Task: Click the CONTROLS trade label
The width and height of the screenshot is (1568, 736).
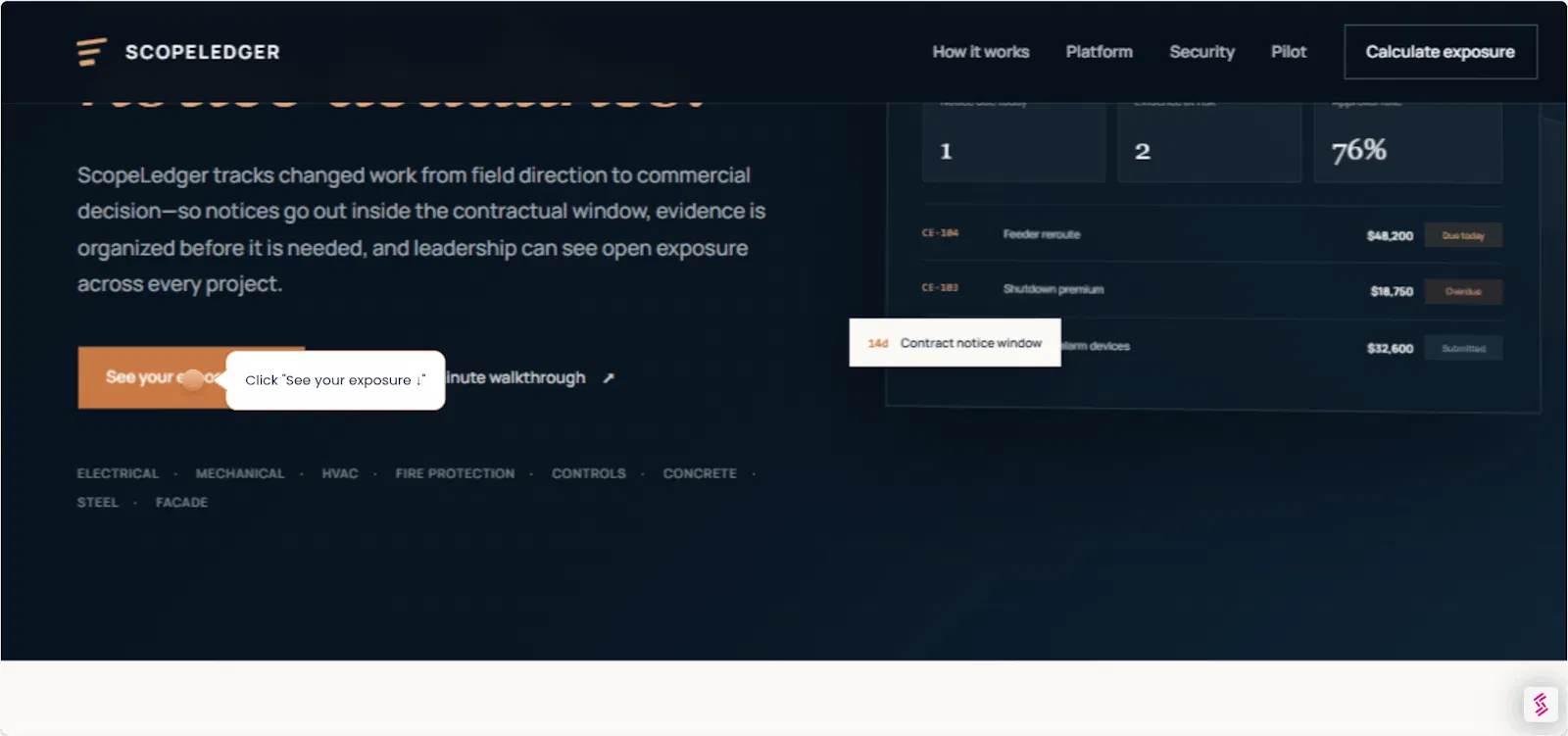Action: 588,473
